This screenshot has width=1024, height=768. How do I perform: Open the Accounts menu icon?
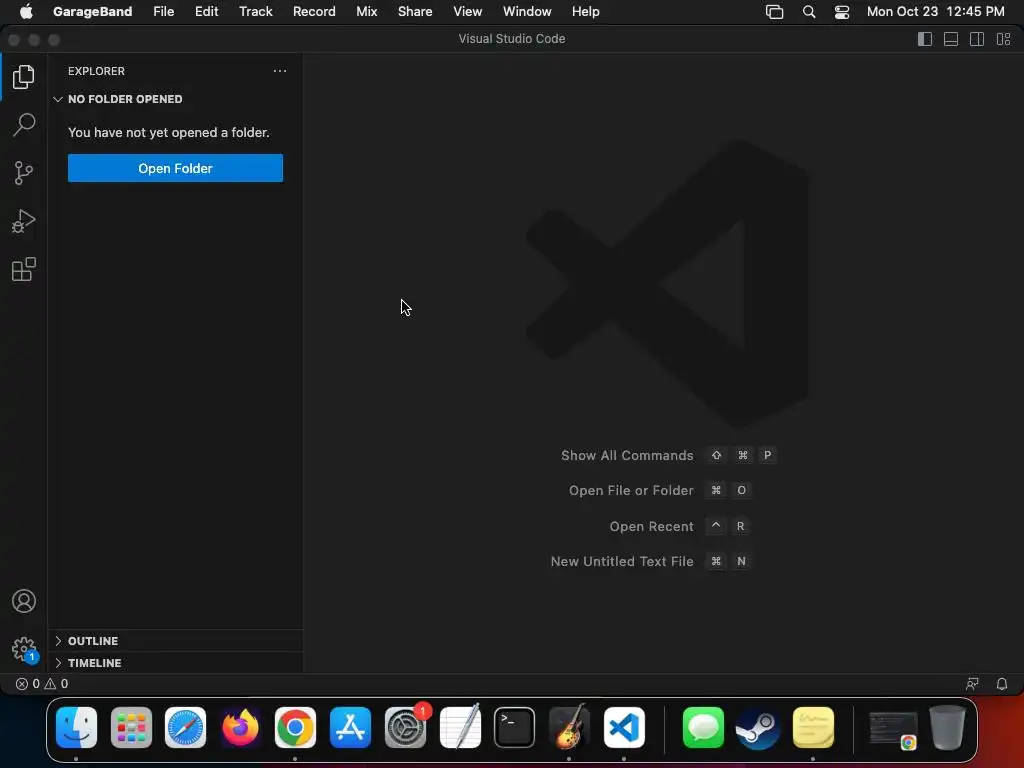(x=24, y=601)
